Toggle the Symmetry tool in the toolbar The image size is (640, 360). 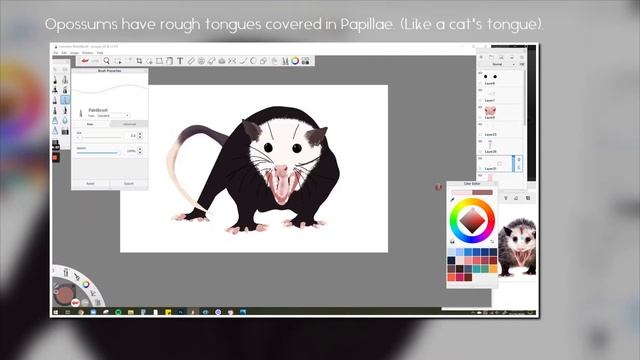232,61
